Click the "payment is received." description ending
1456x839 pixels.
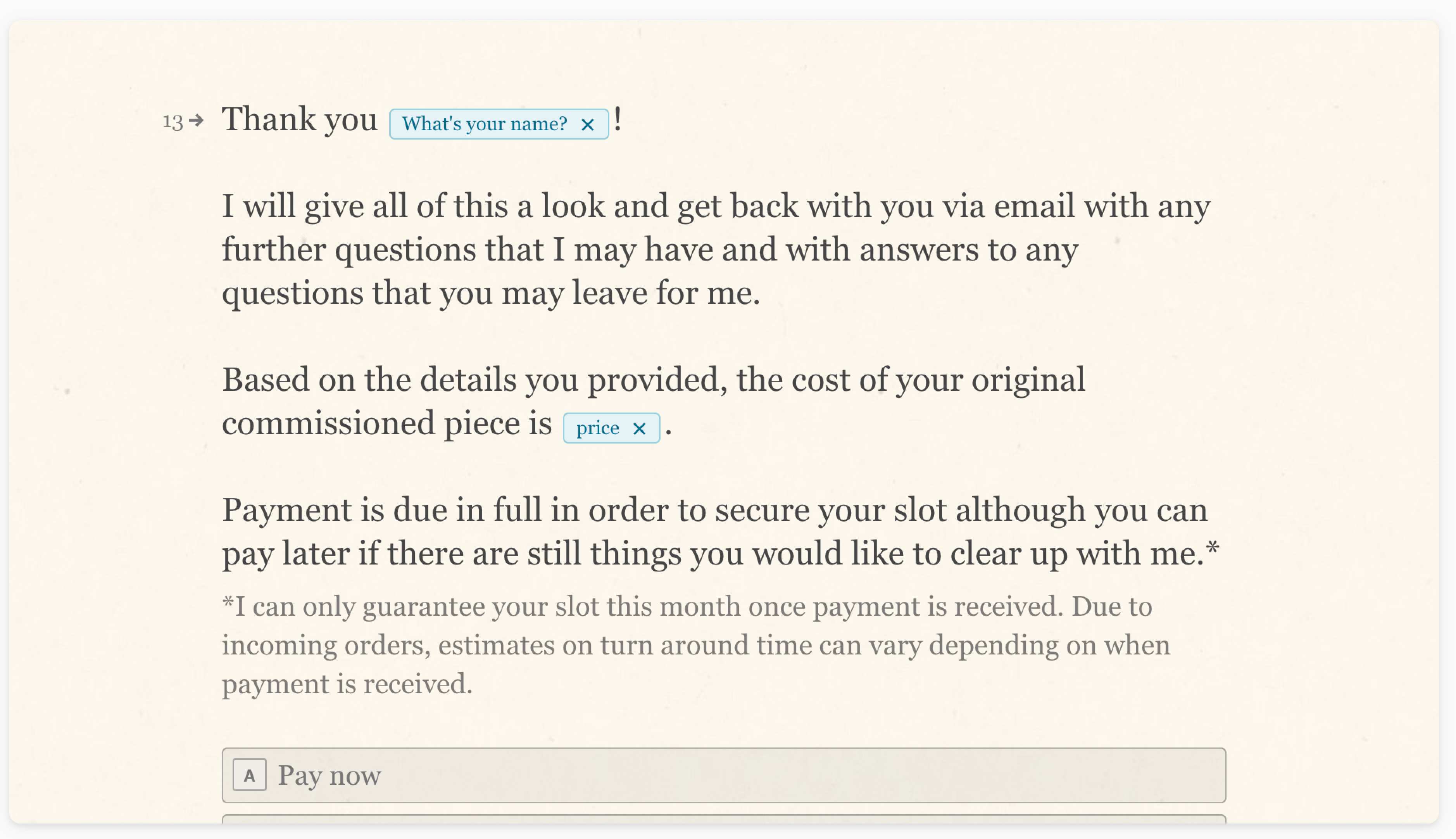[347, 684]
